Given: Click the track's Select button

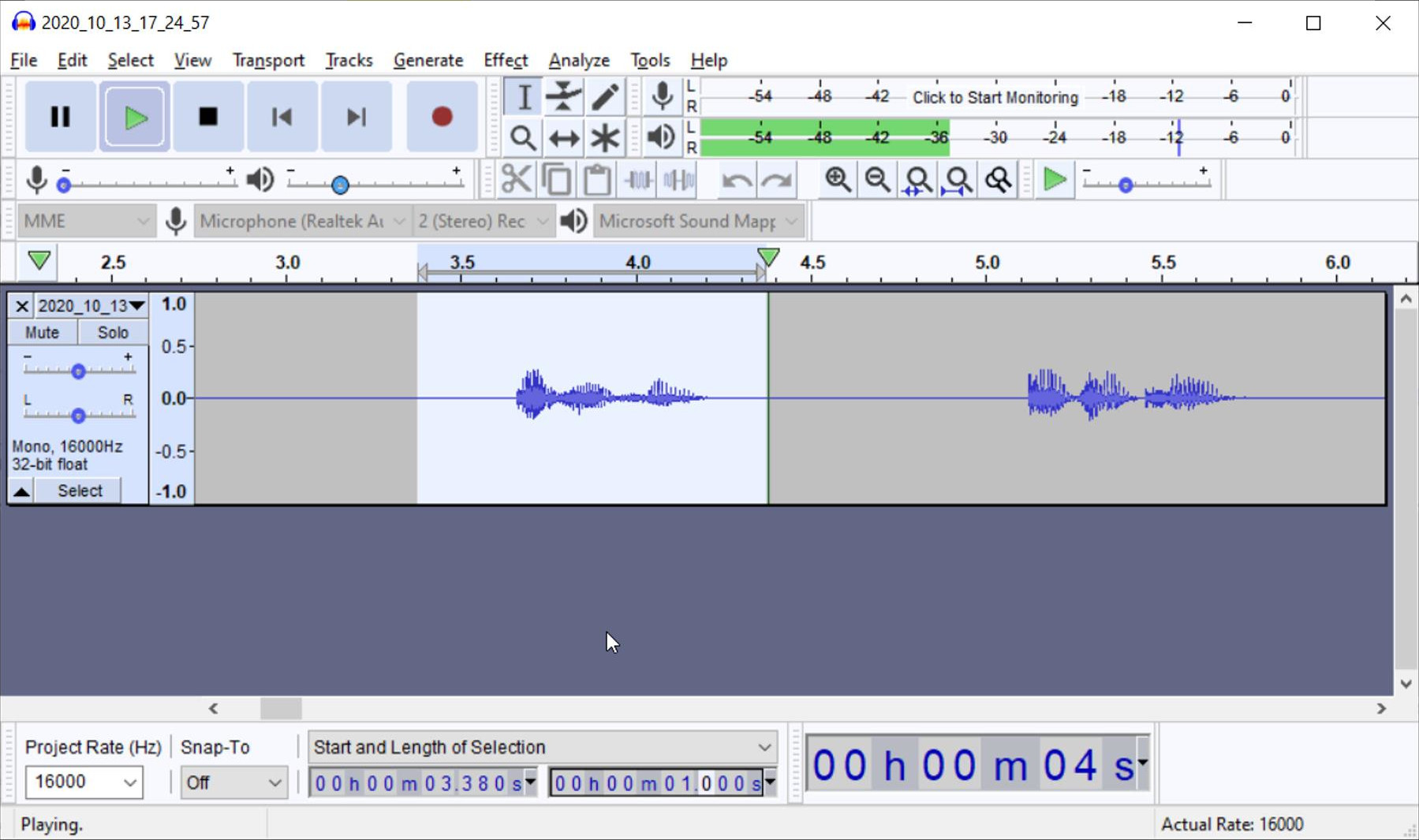Looking at the screenshot, I should click(x=78, y=490).
